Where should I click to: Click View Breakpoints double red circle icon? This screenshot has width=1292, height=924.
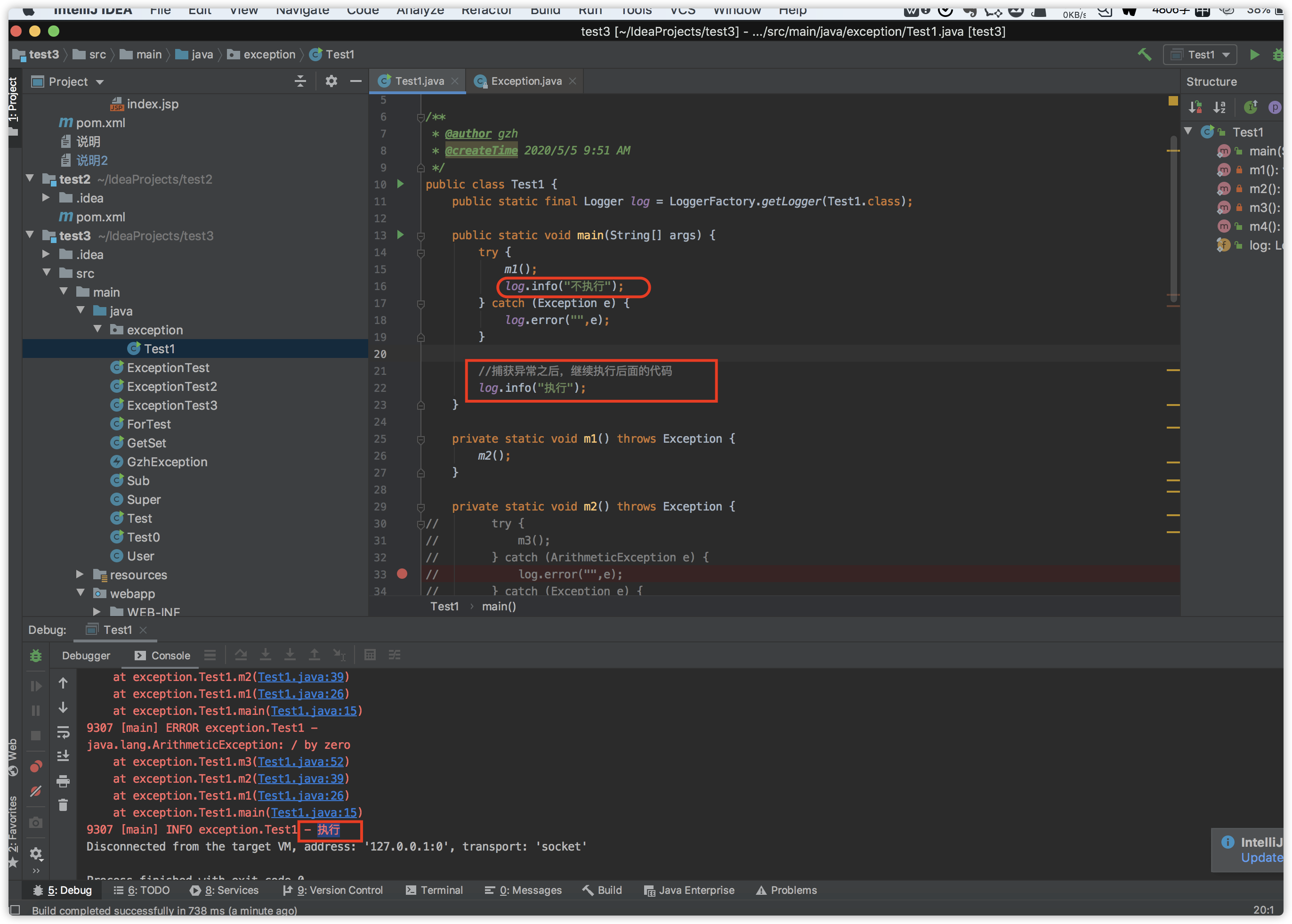click(x=35, y=766)
